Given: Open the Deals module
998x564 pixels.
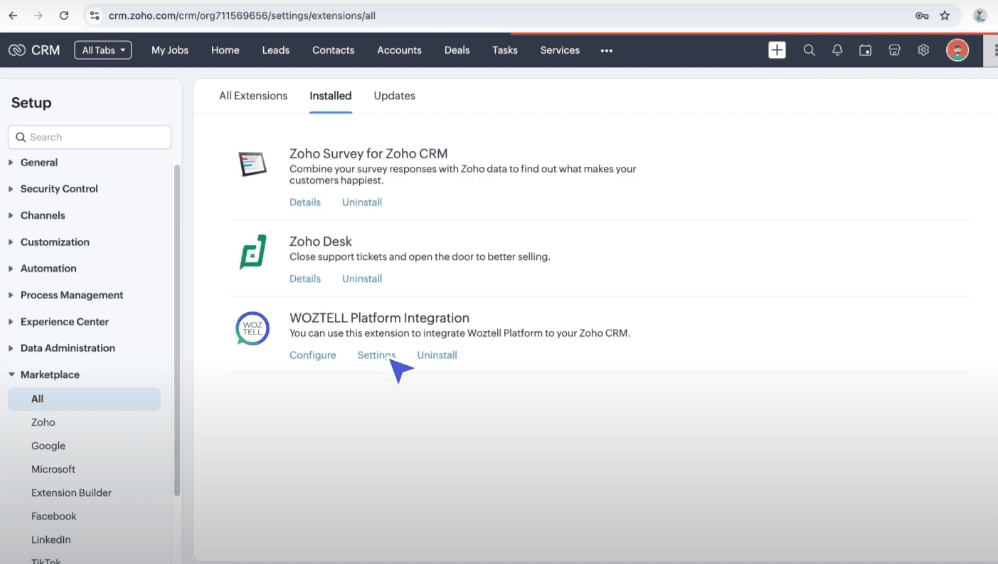Looking at the screenshot, I should coord(457,50).
